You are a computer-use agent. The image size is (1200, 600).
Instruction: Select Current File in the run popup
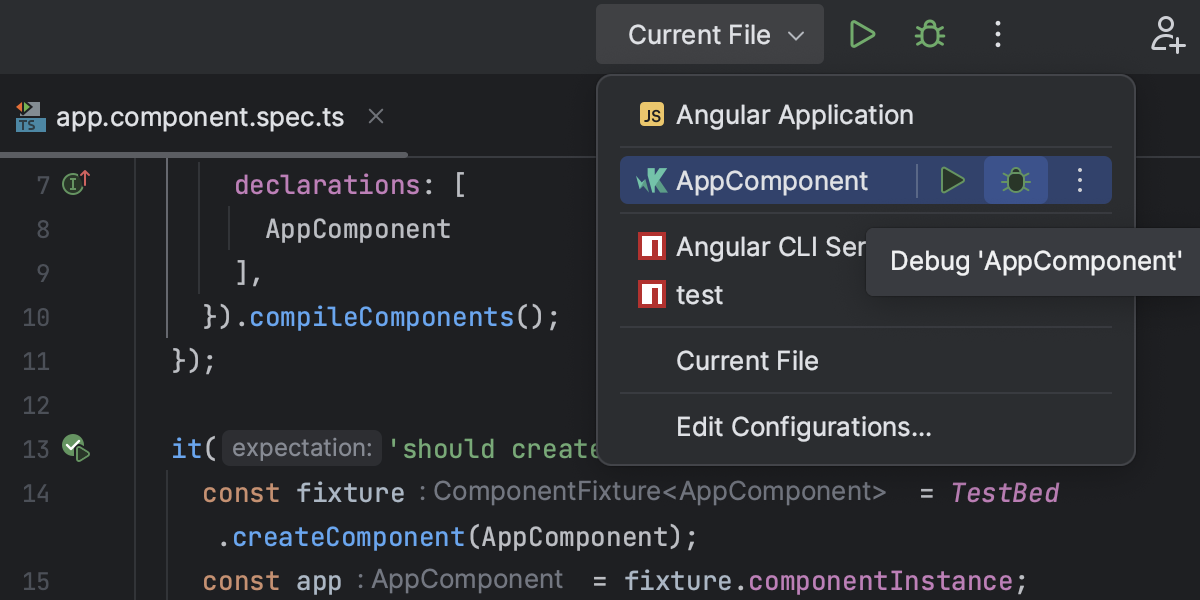(748, 360)
